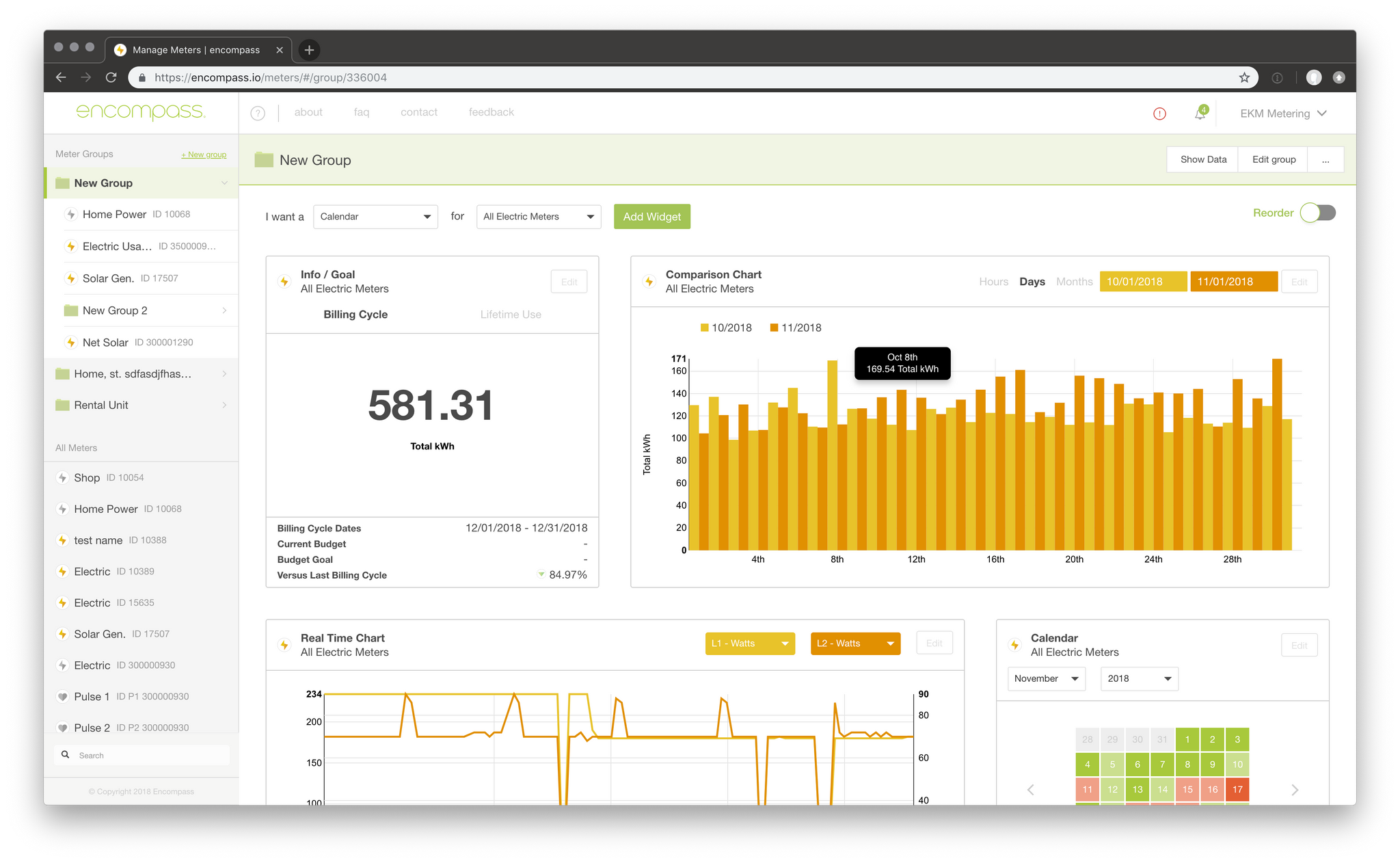Image resolution: width=1400 pixels, height=863 pixels.
Task: Open the L1 - Watts dropdown
Action: [750, 643]
